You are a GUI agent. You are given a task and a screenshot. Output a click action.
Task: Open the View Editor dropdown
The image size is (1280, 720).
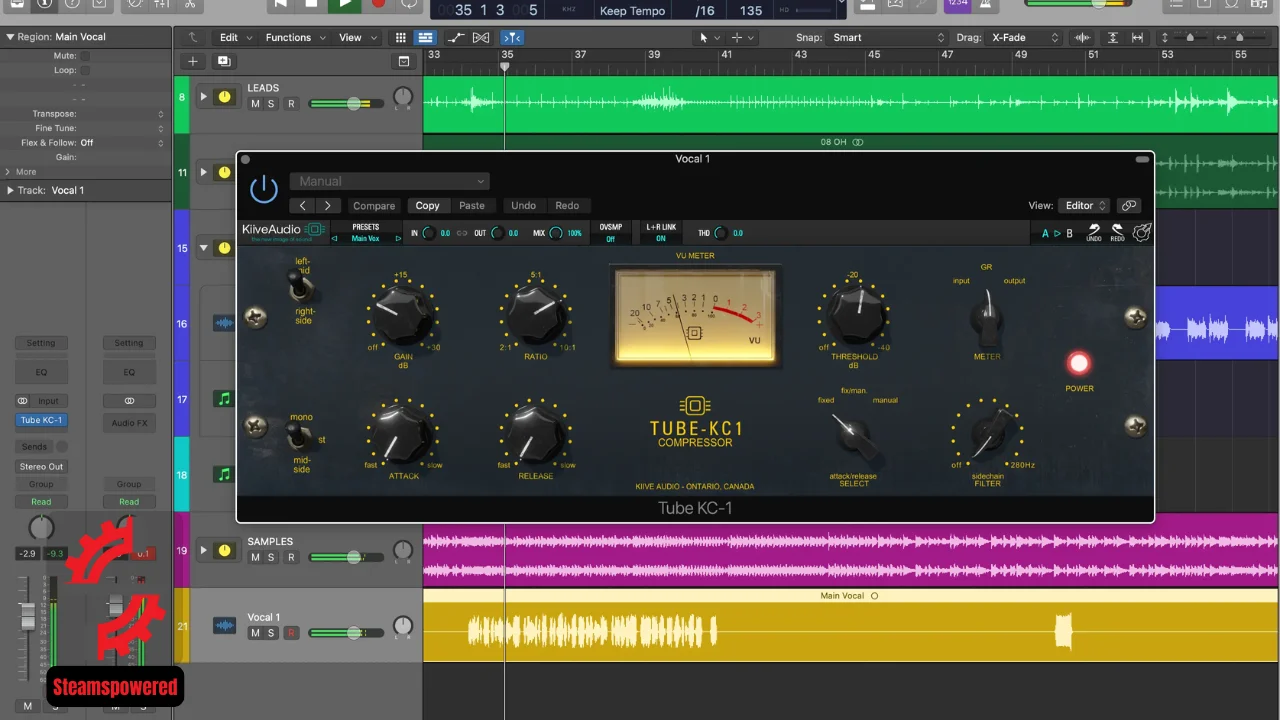1085,205
